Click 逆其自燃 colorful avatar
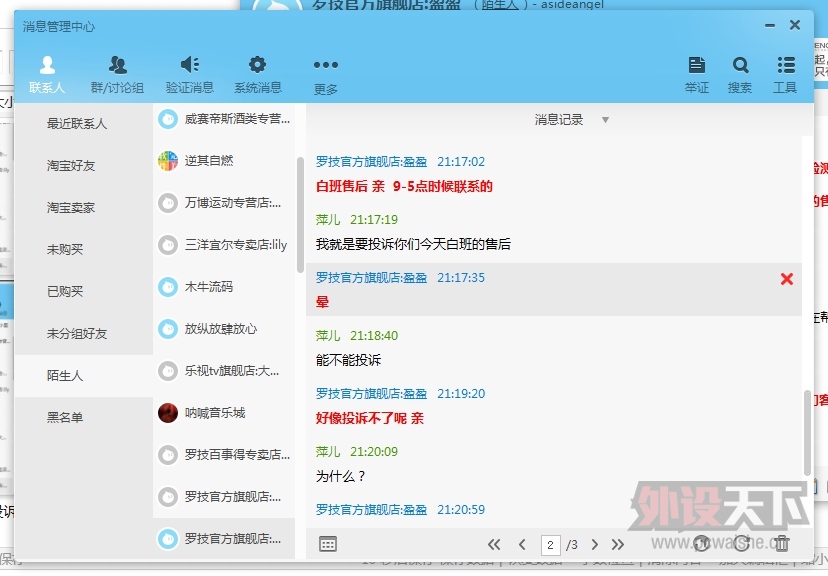The height and width of the screenshot is (576, 828). coord(168,160)
